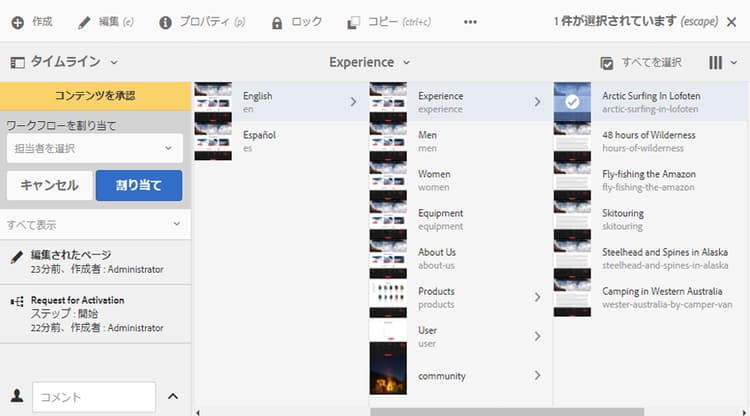Click the Experience column item title
The image size is (750, 416).
[441, 96]
